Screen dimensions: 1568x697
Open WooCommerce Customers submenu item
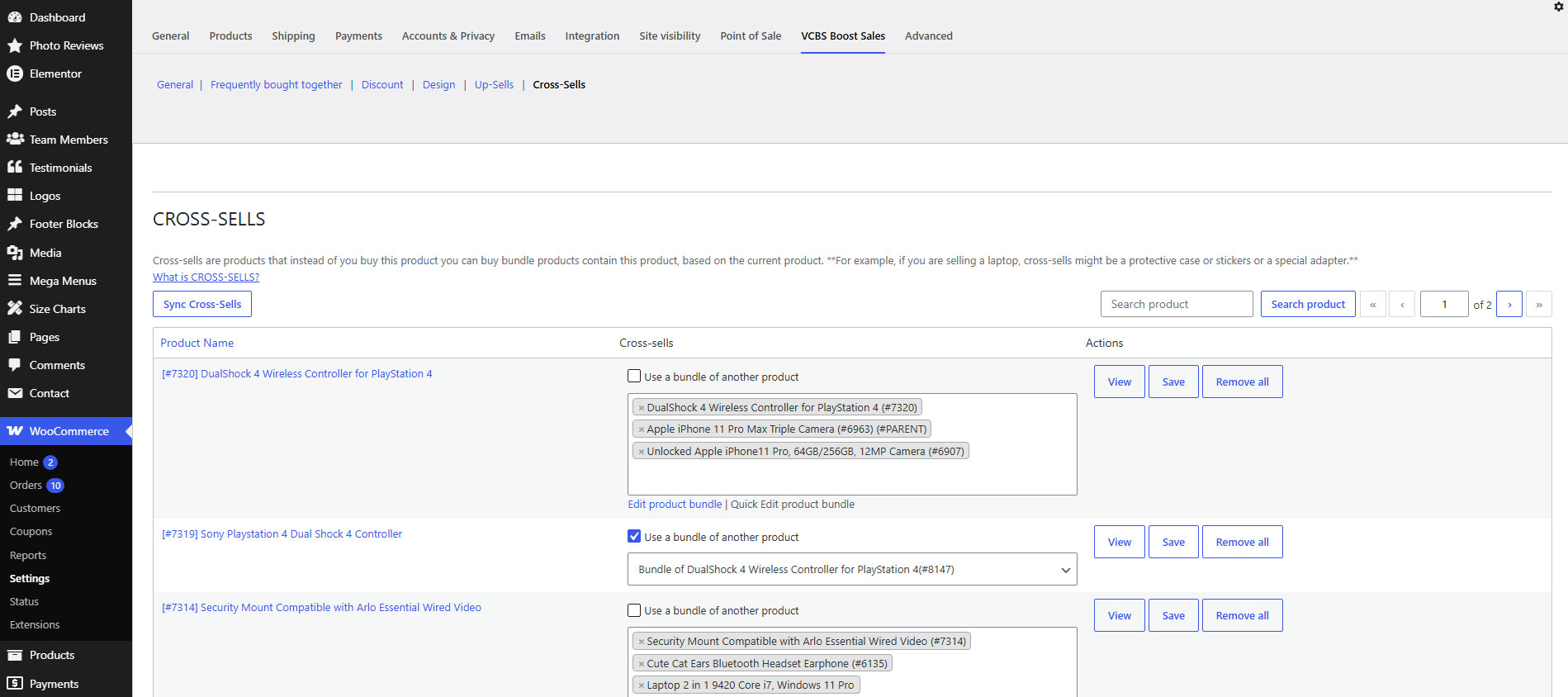35,508
